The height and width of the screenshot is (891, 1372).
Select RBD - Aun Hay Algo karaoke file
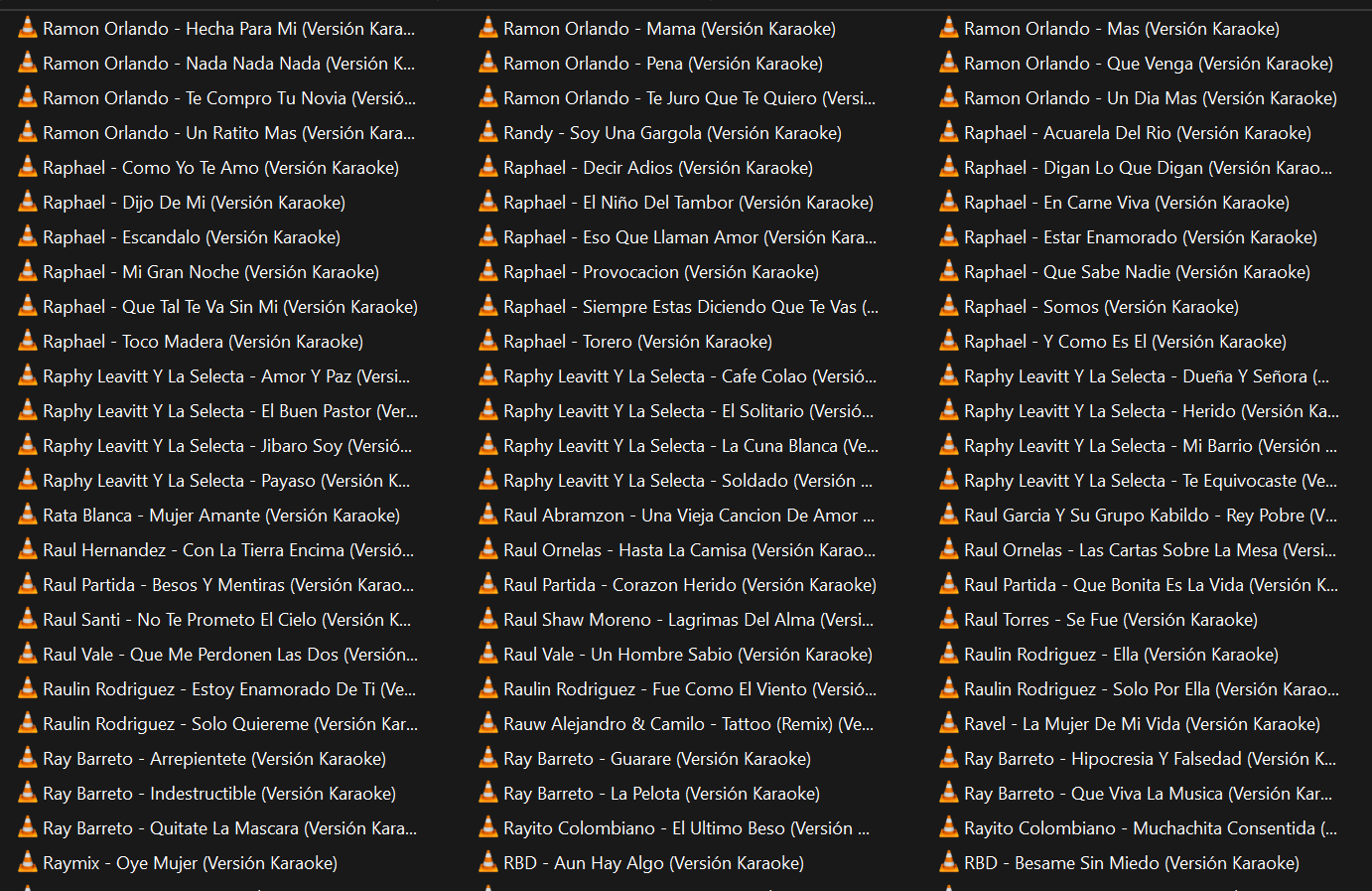653,863
